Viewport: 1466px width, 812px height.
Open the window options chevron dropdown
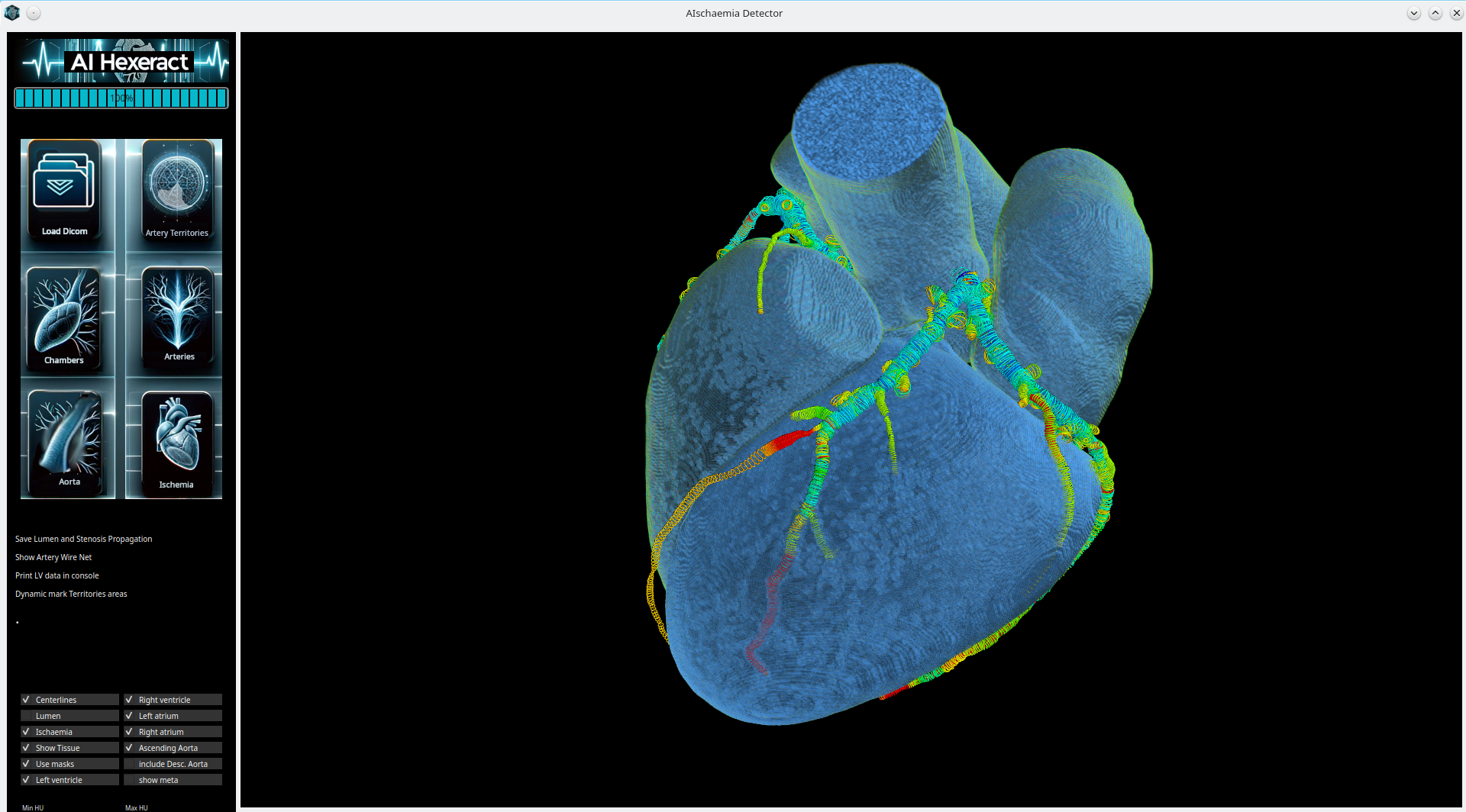point(1414,13)
